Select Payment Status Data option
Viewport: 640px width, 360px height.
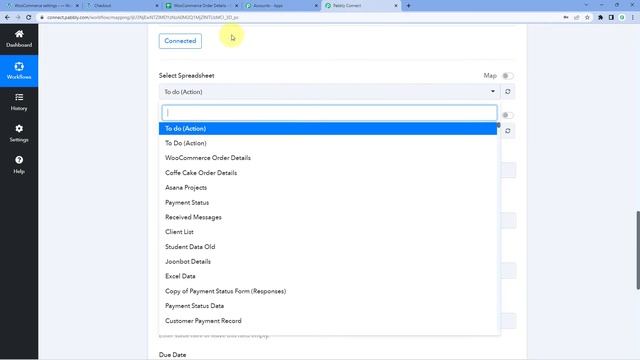[x=328, y=306]
